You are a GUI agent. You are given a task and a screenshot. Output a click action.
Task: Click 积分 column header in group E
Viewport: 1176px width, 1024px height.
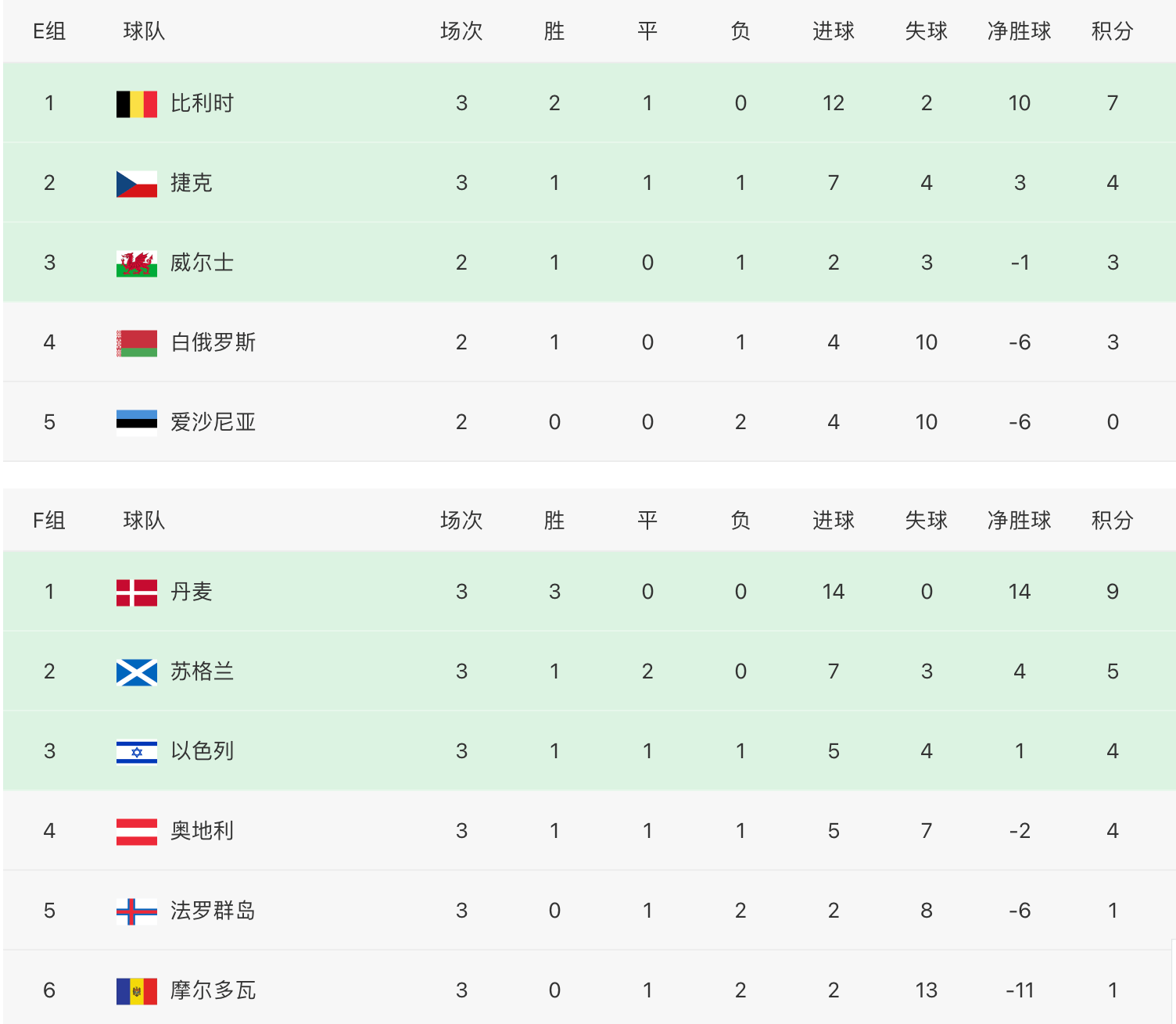(1112, 31)
